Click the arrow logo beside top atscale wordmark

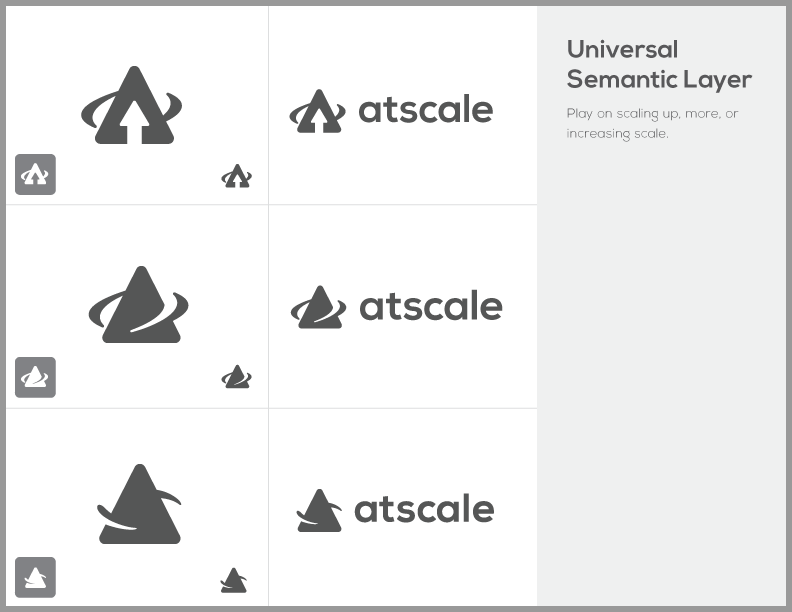pyautogui.click(x=317, y=111)
